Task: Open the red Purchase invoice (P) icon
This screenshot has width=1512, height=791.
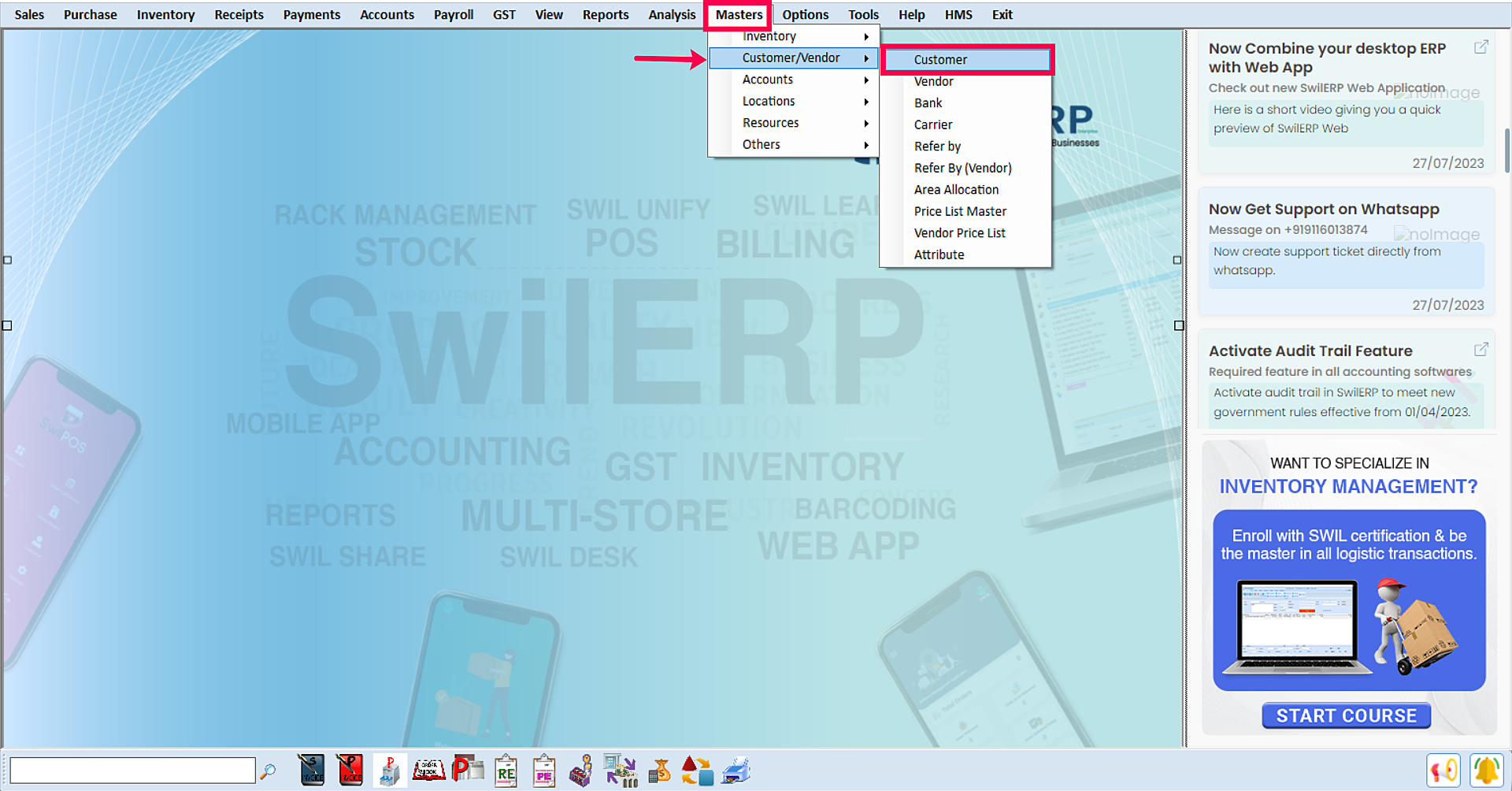Action: 350,771
